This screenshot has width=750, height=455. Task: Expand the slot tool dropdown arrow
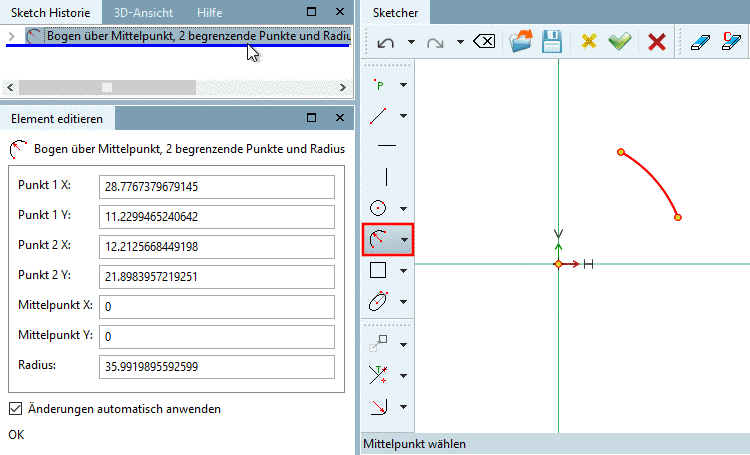click(404, 302)
